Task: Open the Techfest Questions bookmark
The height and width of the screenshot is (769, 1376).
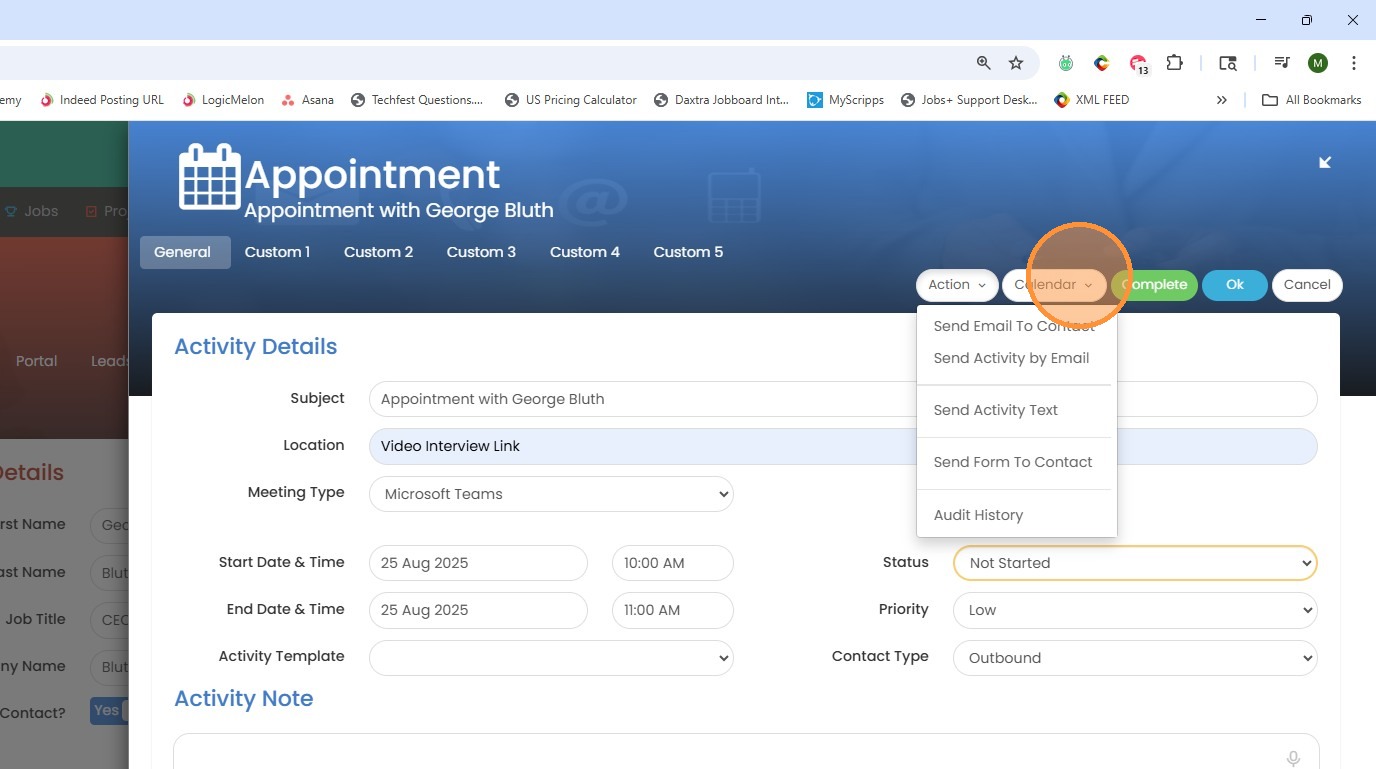Action: (417, 100)
